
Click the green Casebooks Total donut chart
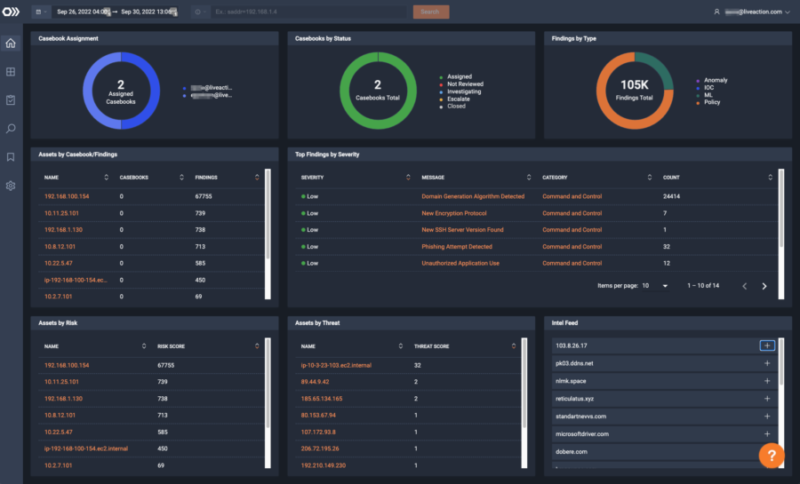click(x=378, y=91)
